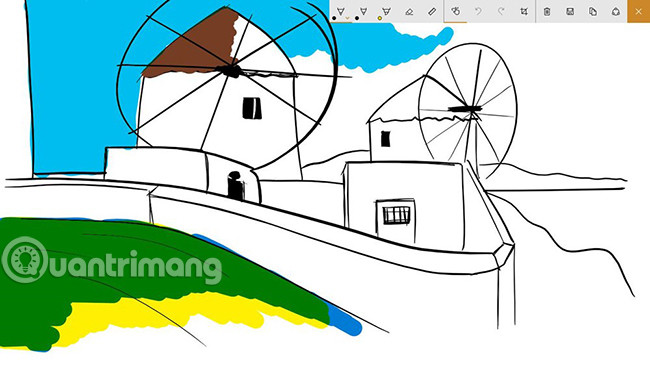
Task: Choose the eraser tool
Action: pyautogui.click(x=409, y=11)
